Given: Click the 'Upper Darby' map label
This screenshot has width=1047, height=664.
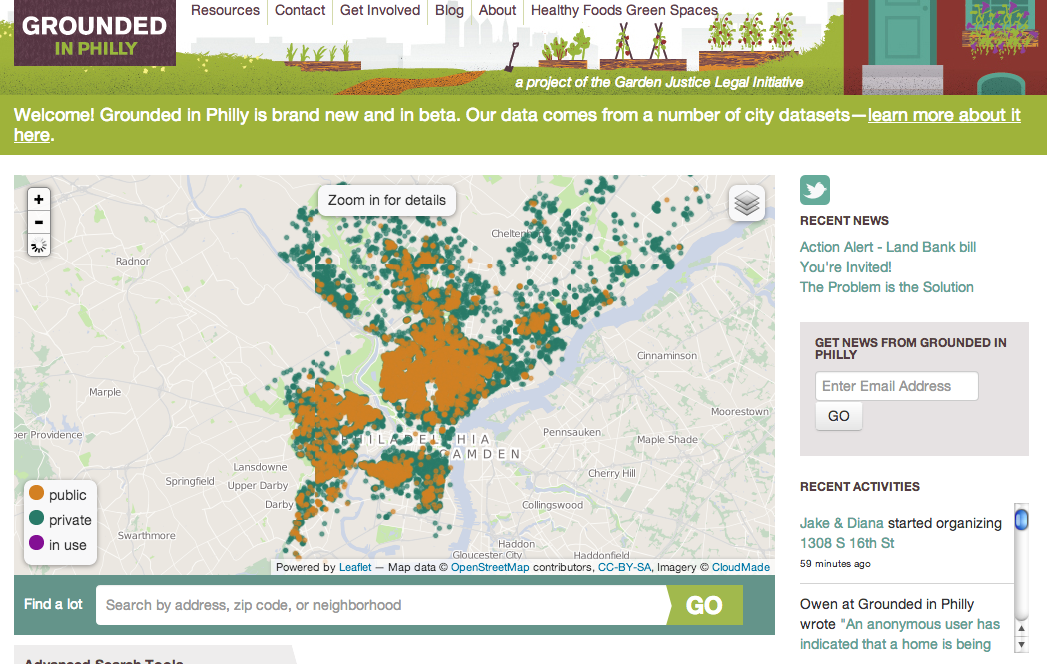Looking at the screenshot, I should (x=258, y=485).
